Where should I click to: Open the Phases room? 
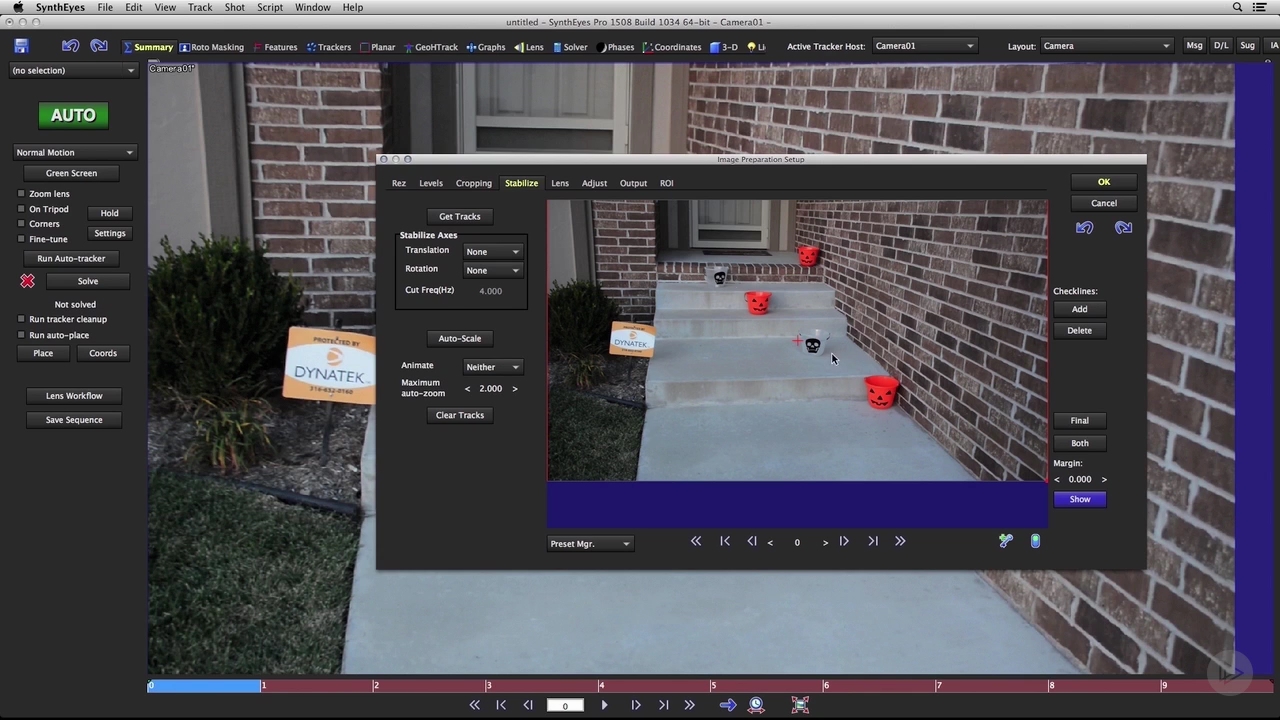(615, 47)
